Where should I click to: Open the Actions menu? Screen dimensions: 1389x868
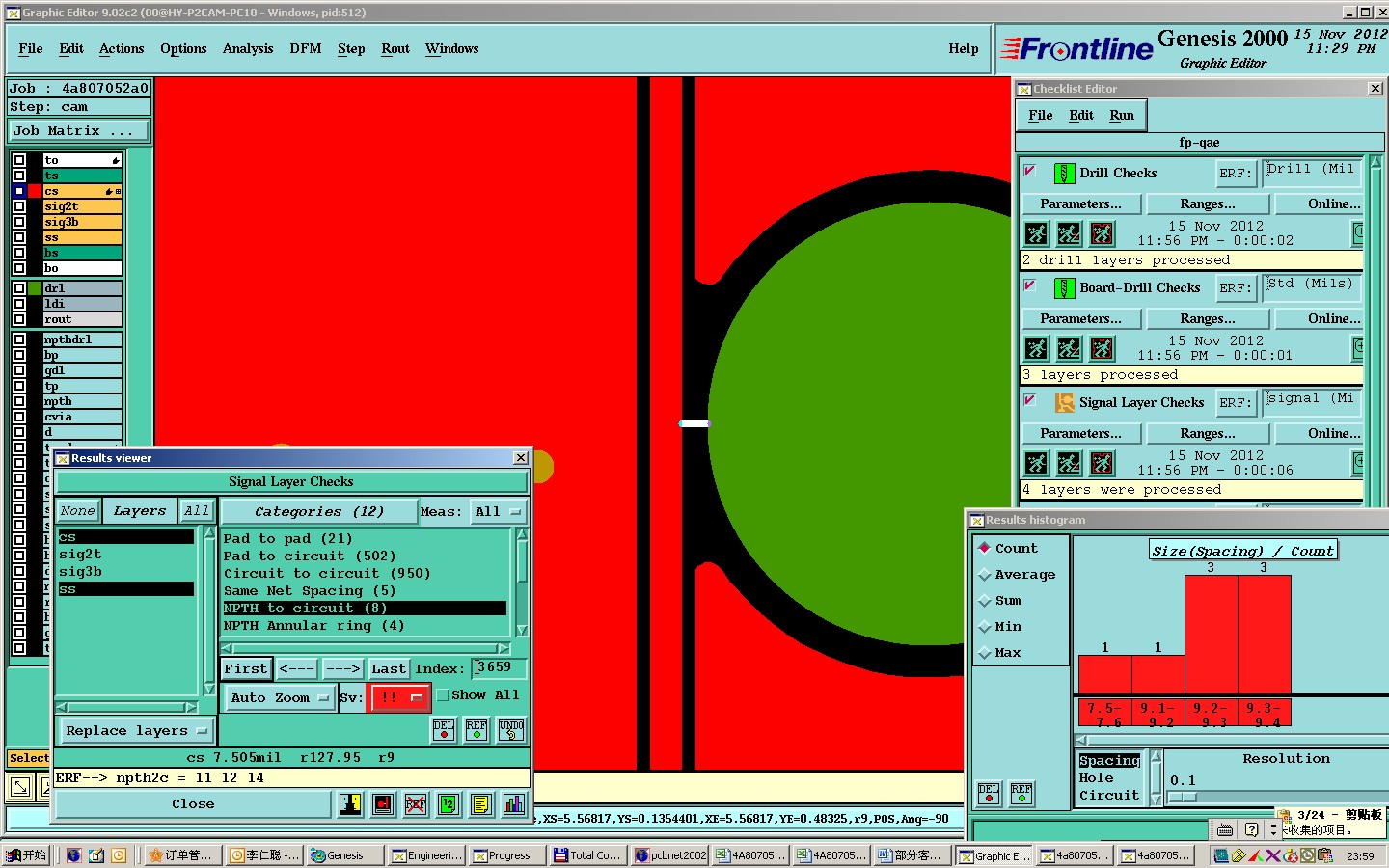[122, 49]
